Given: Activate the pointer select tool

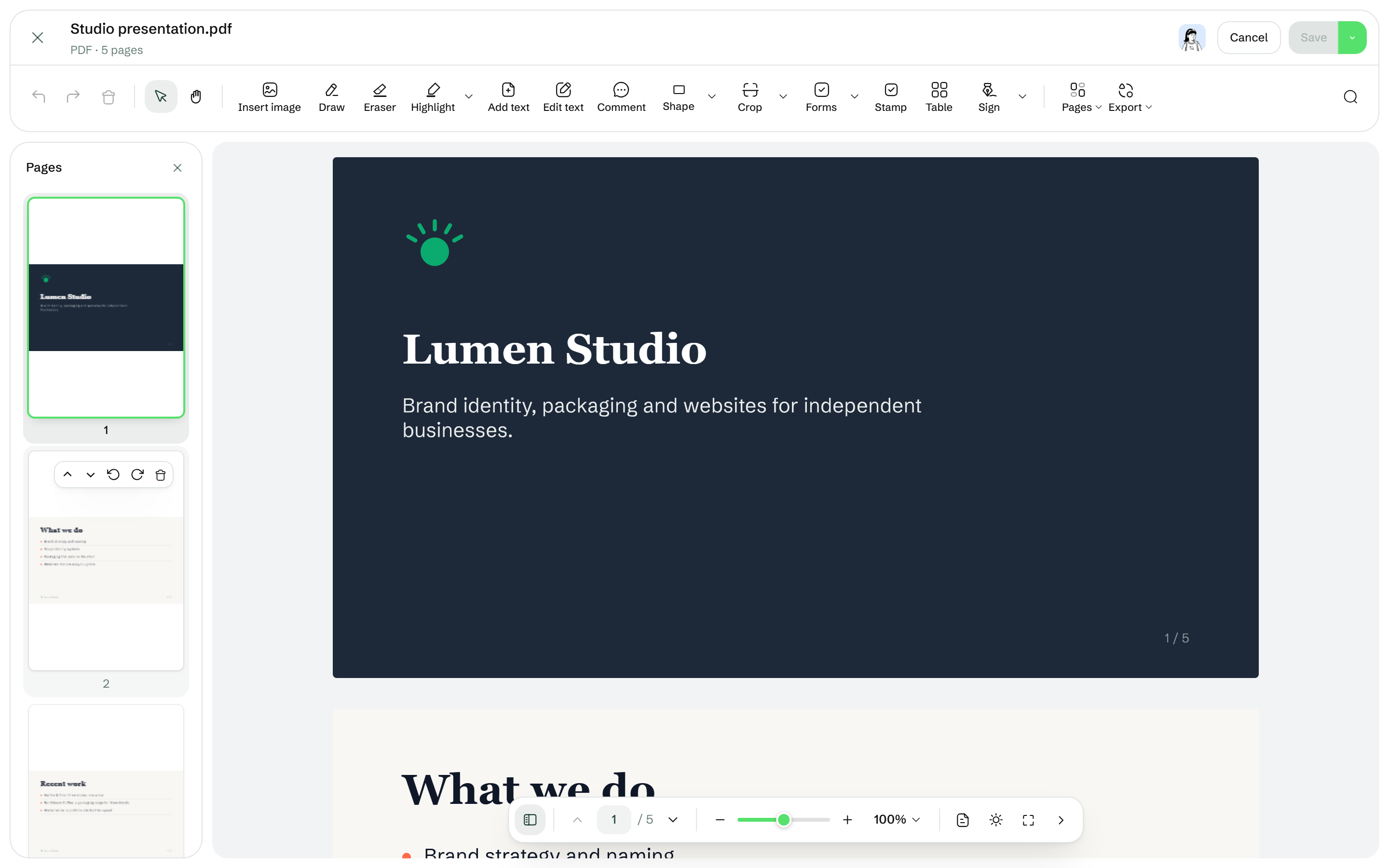Looking at the screenshot, I should click(161, 96).
